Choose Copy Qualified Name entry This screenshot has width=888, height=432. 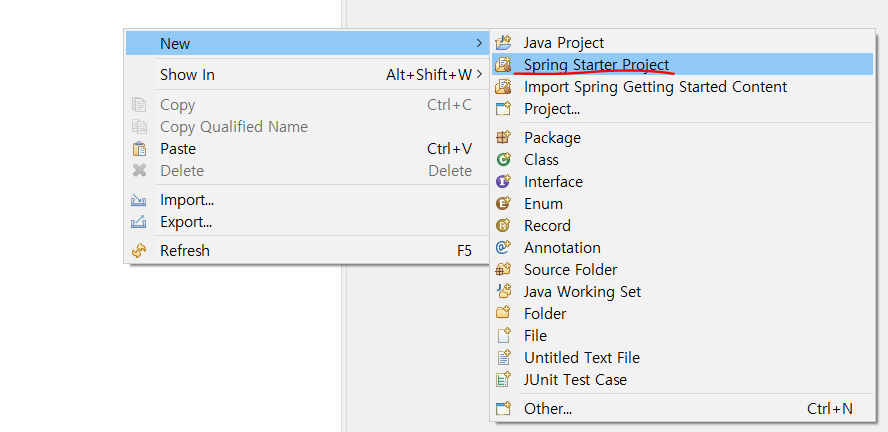306,127
